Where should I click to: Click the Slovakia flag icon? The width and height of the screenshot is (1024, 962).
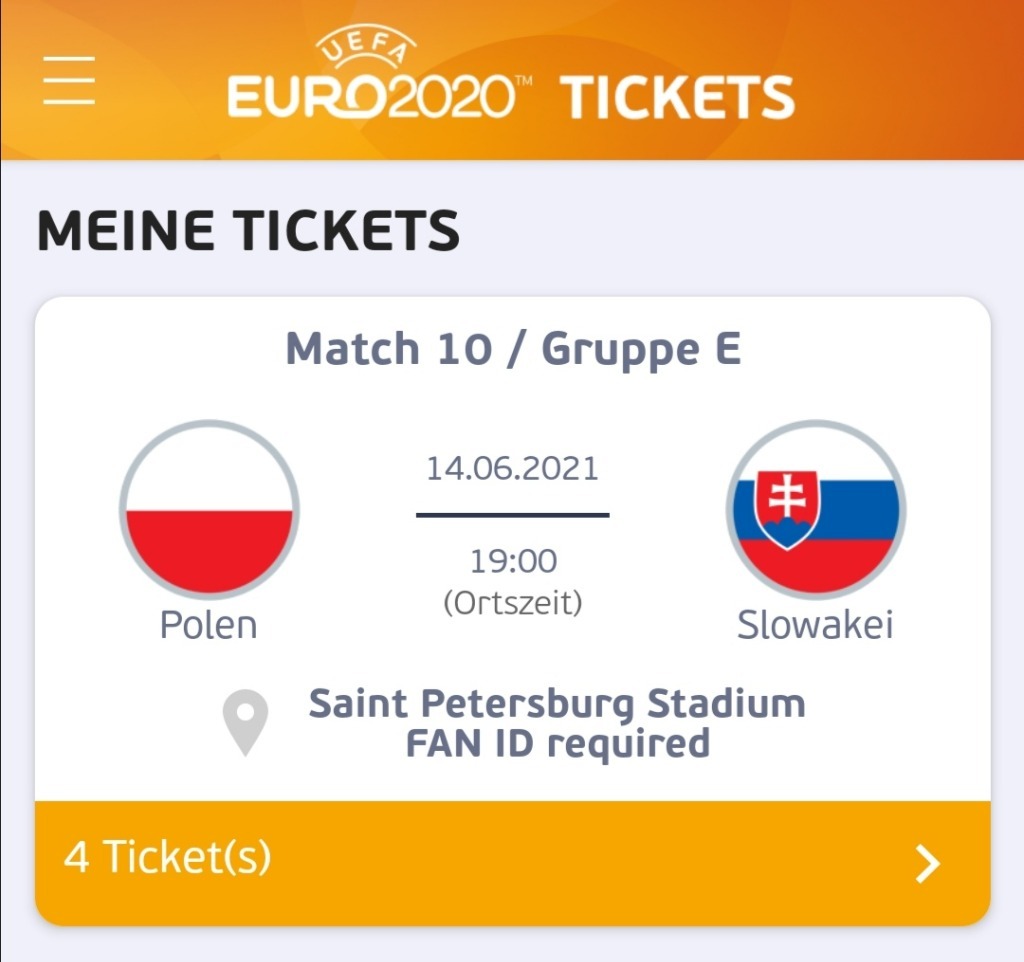[x=815, y=509]
